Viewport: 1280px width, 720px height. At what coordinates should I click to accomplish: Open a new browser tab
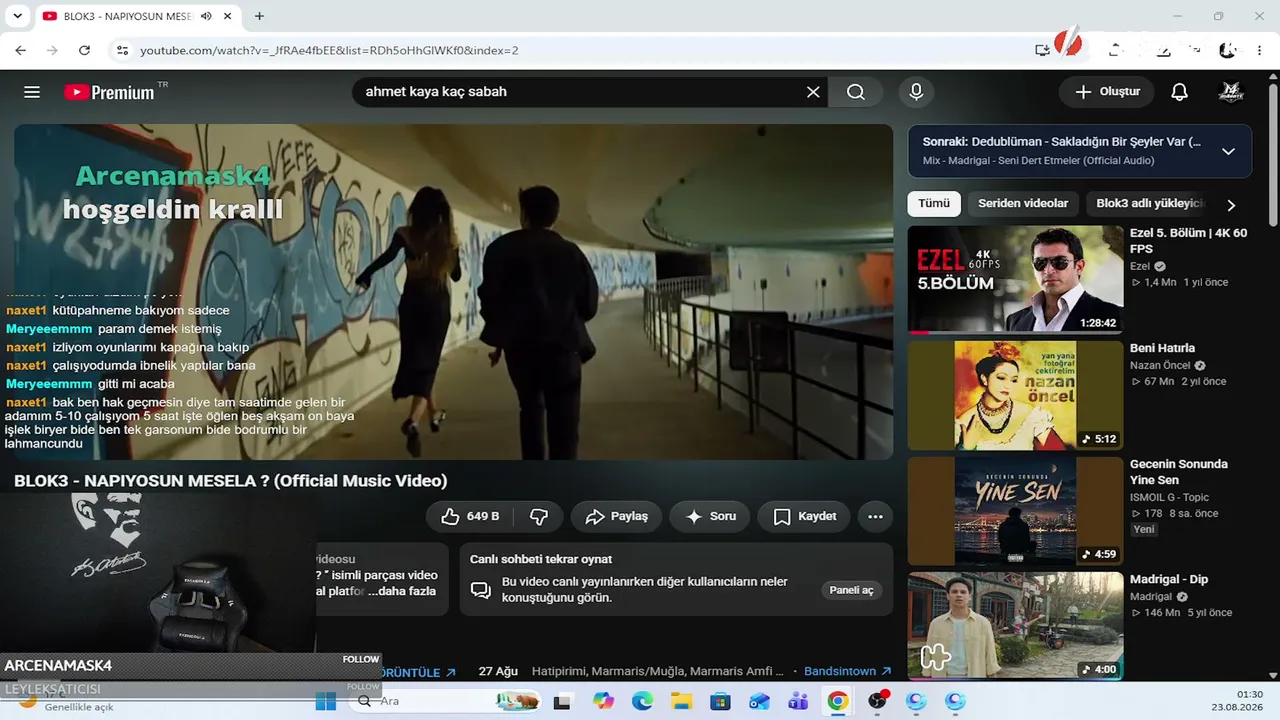click(x=259, y=16)
